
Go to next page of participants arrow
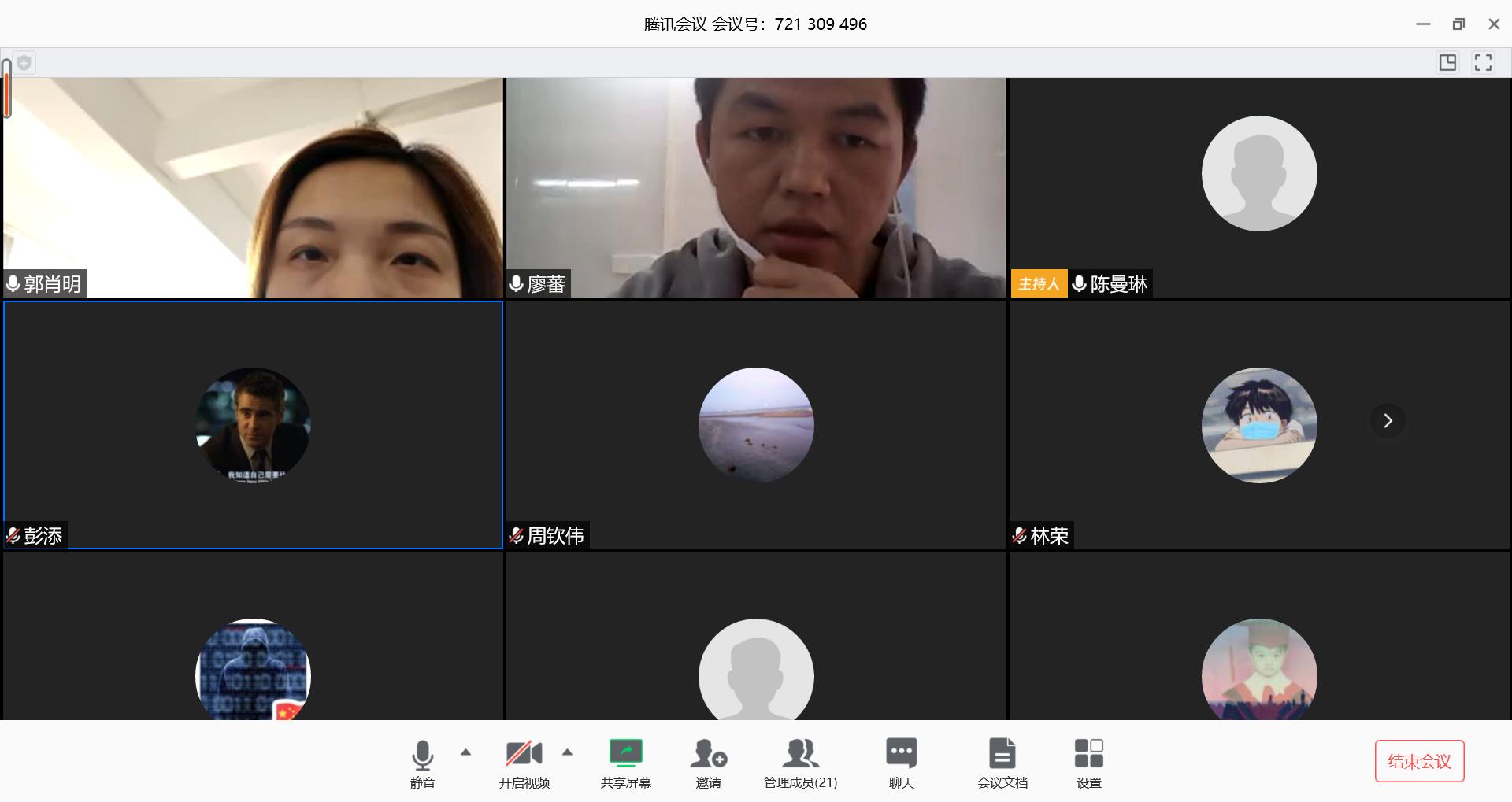(x=1388, y=421)
